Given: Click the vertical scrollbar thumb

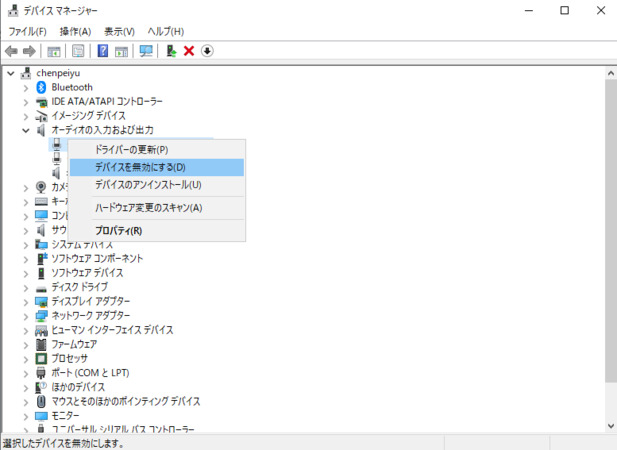Looking at the screenshot, I should pyautogui.click(x=611, y=231).
